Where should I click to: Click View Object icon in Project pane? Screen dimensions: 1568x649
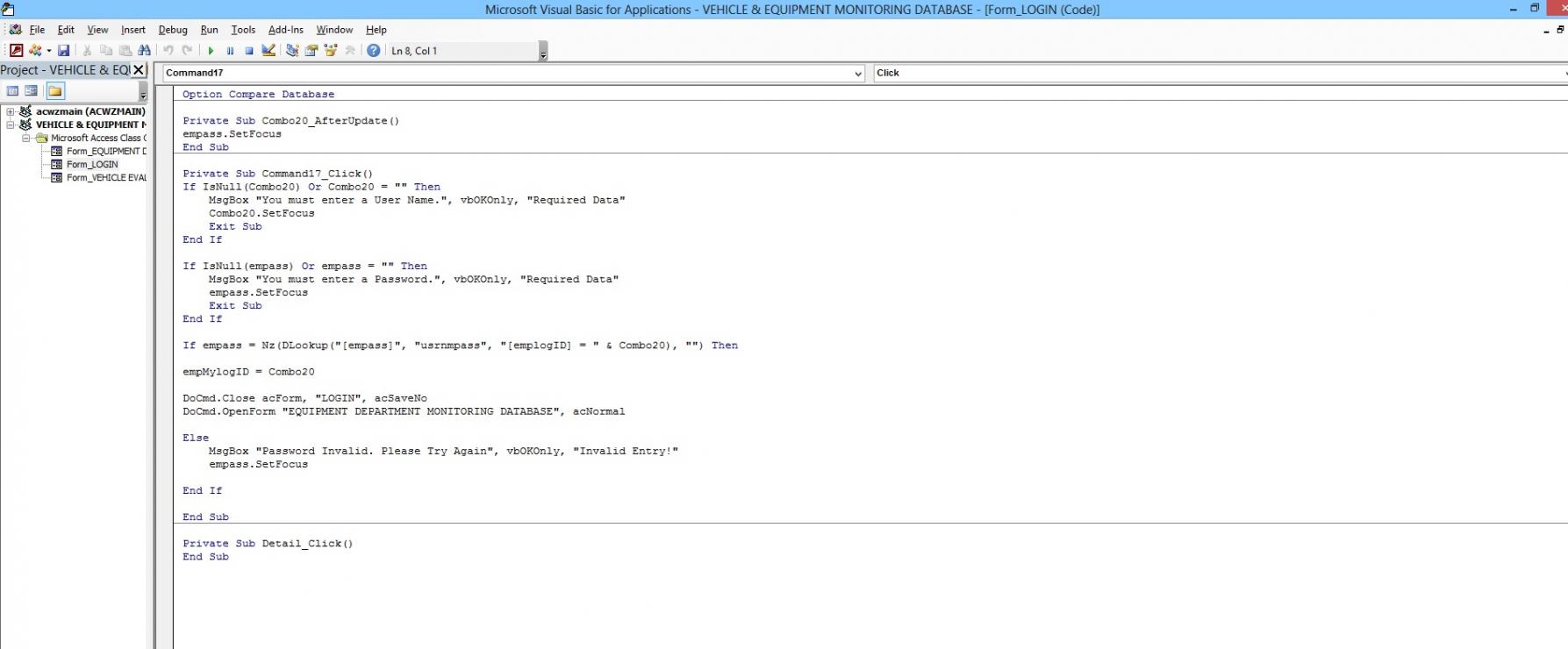click(x=32, y=91)
